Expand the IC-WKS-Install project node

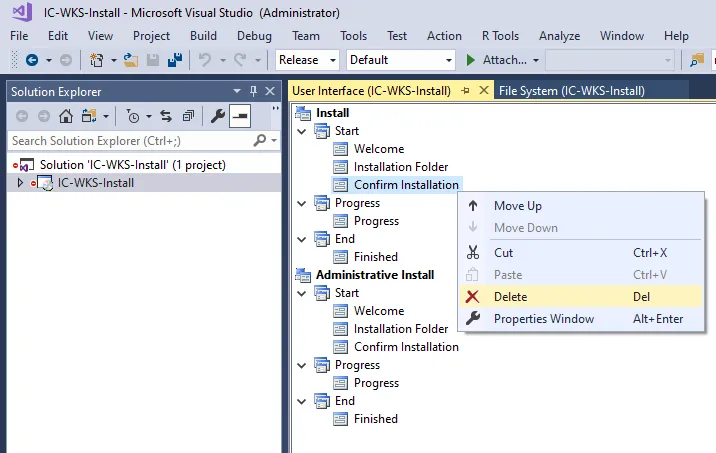pyautogui.click(x=20, y=183)
